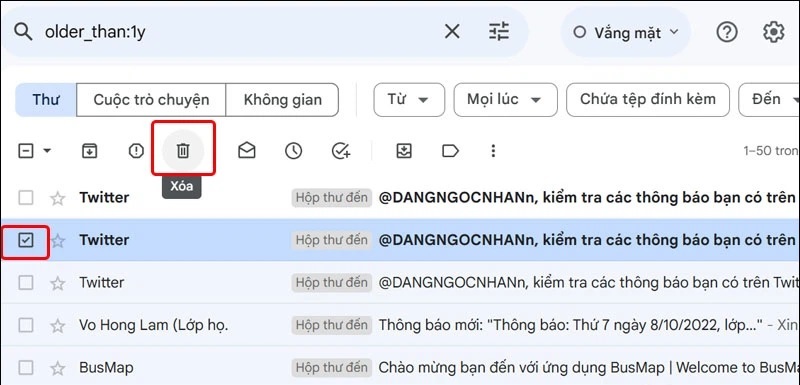The image size is (800, 385).
Task: Open the Đến filter dropdown
Action: click(769, 99)
